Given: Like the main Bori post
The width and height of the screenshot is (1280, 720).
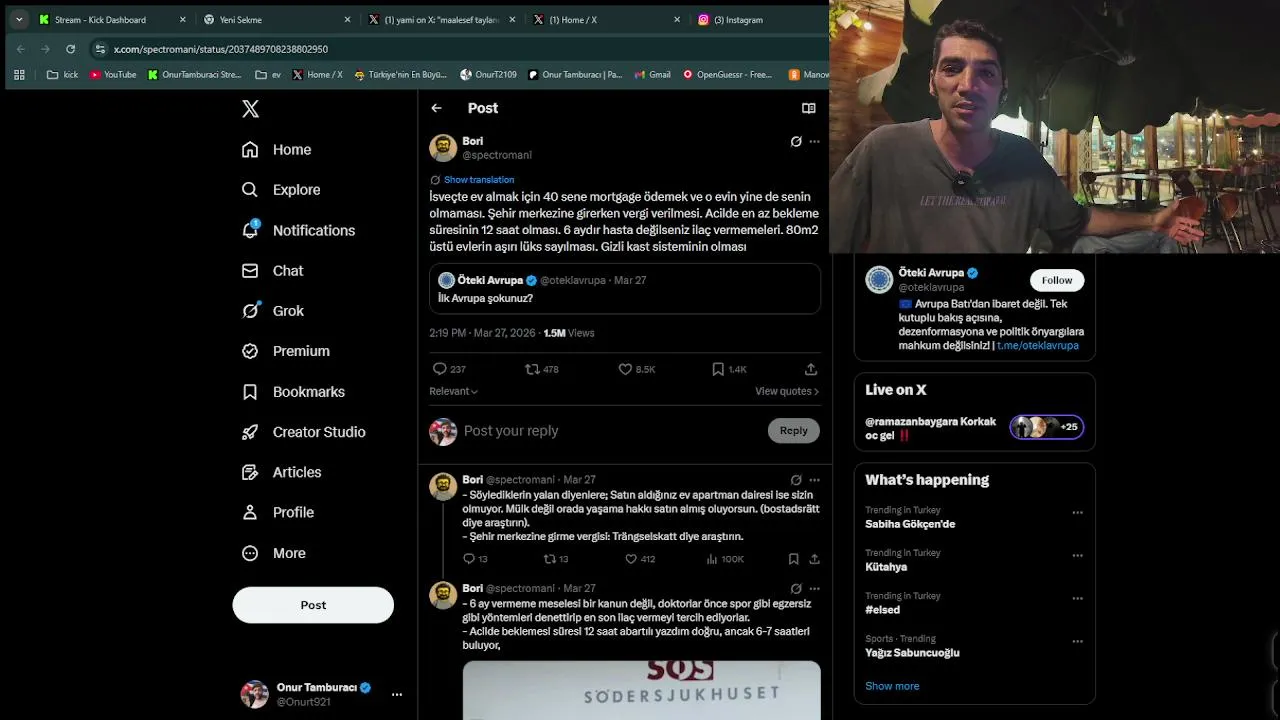Looking at the screenshot, I should pos(637,369).
